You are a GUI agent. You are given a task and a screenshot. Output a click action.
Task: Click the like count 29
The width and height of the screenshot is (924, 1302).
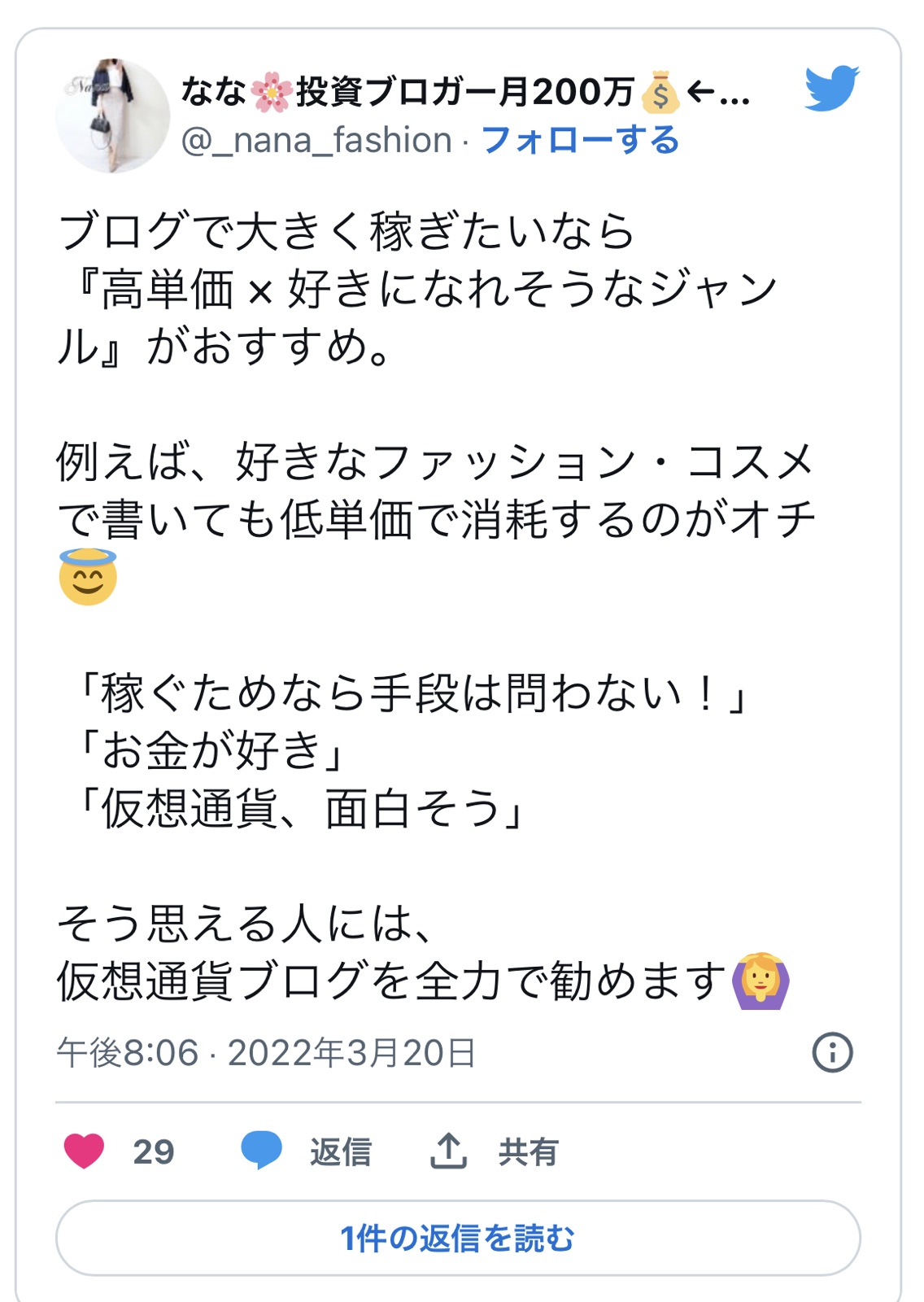(154, 1151)
